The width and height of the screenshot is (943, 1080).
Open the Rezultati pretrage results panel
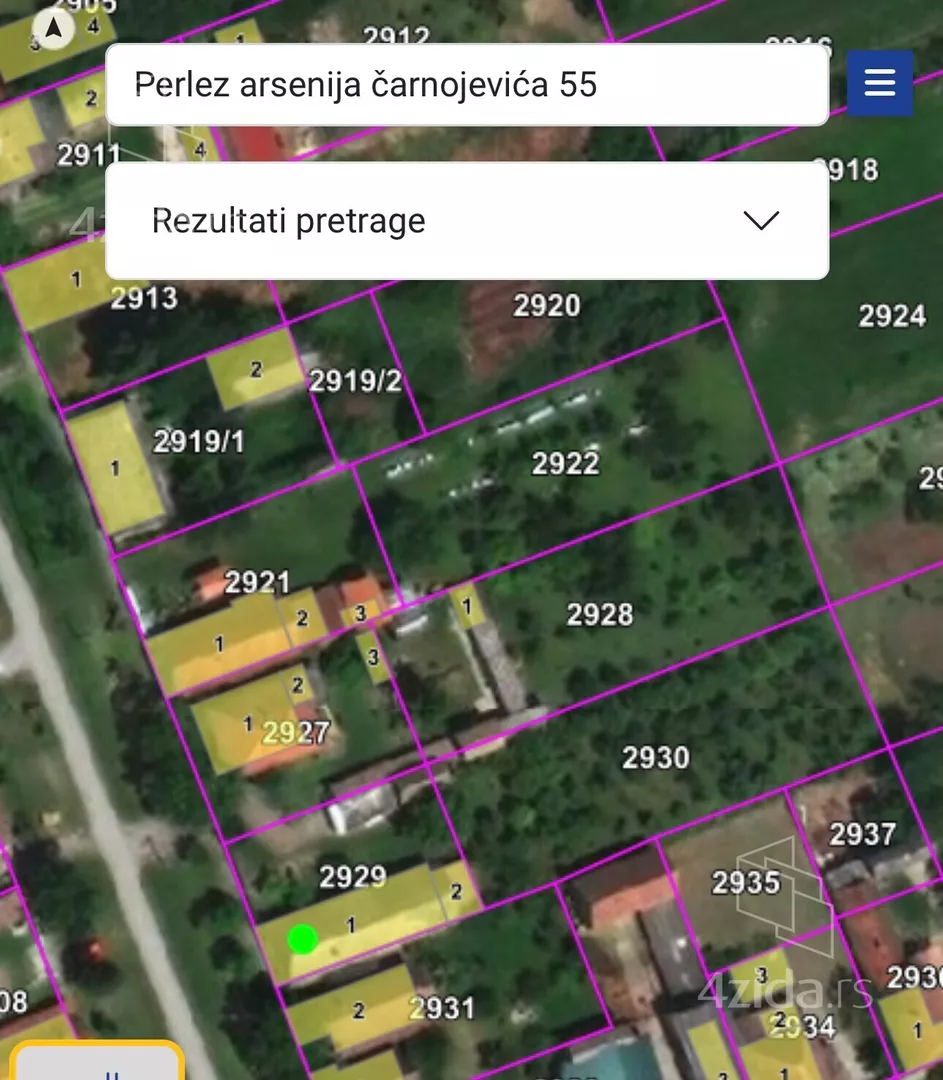[x=467, y=220]
